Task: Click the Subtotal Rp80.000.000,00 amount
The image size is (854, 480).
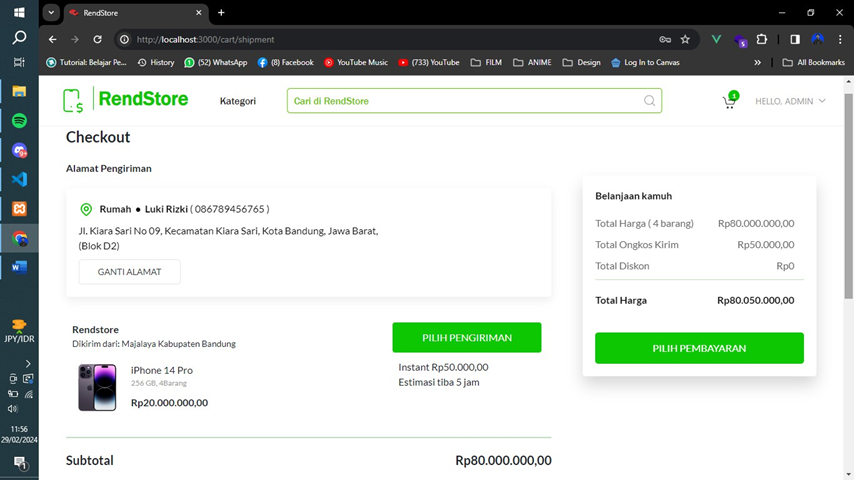Action: click(x=503, y=460)
